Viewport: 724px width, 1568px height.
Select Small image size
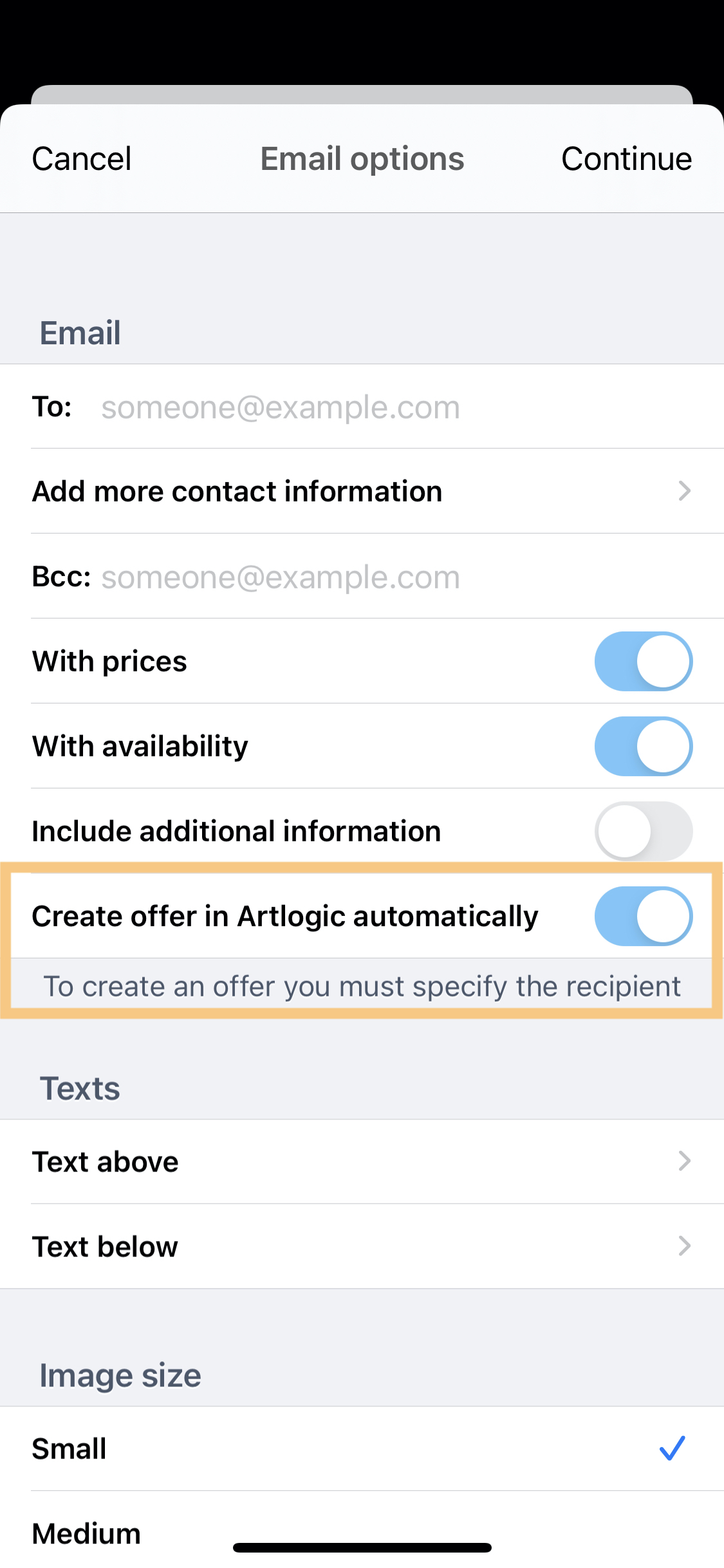click(70, 1449)
